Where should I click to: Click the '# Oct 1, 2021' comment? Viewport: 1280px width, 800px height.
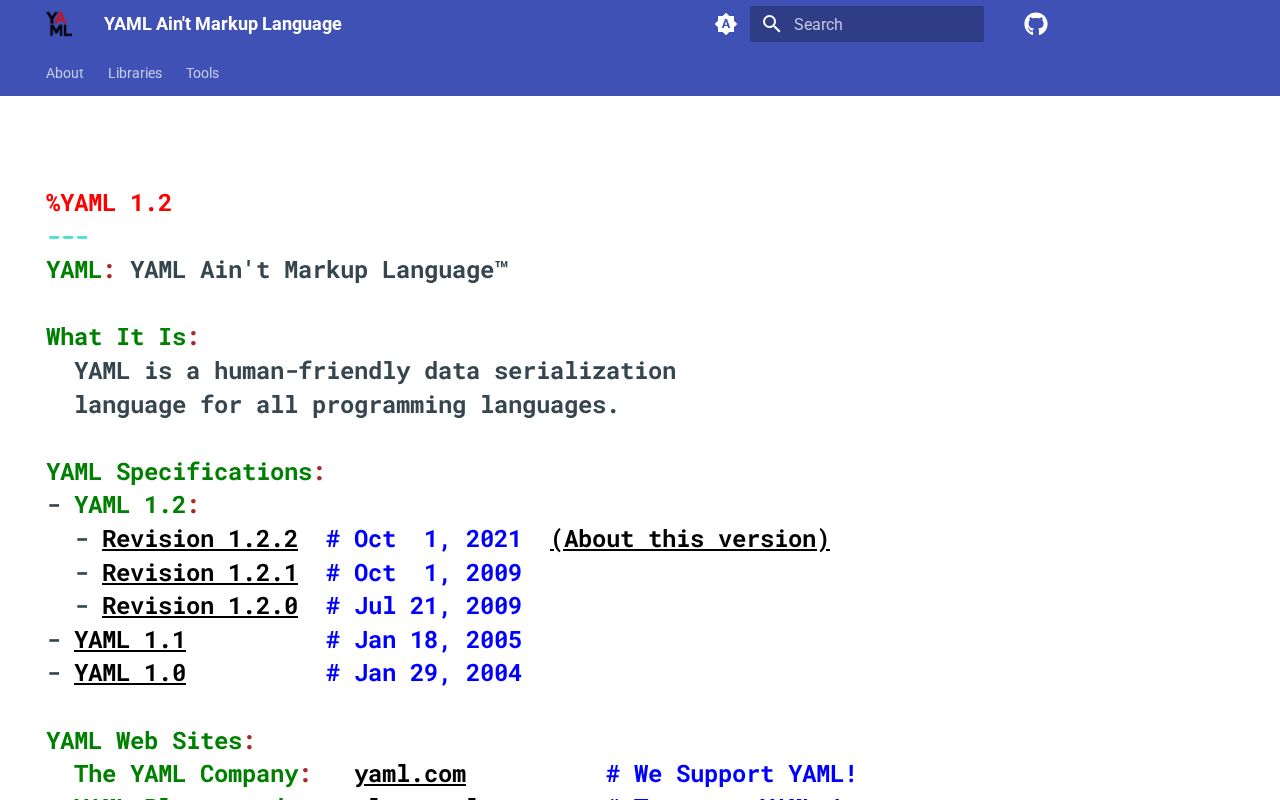[424, 539]
